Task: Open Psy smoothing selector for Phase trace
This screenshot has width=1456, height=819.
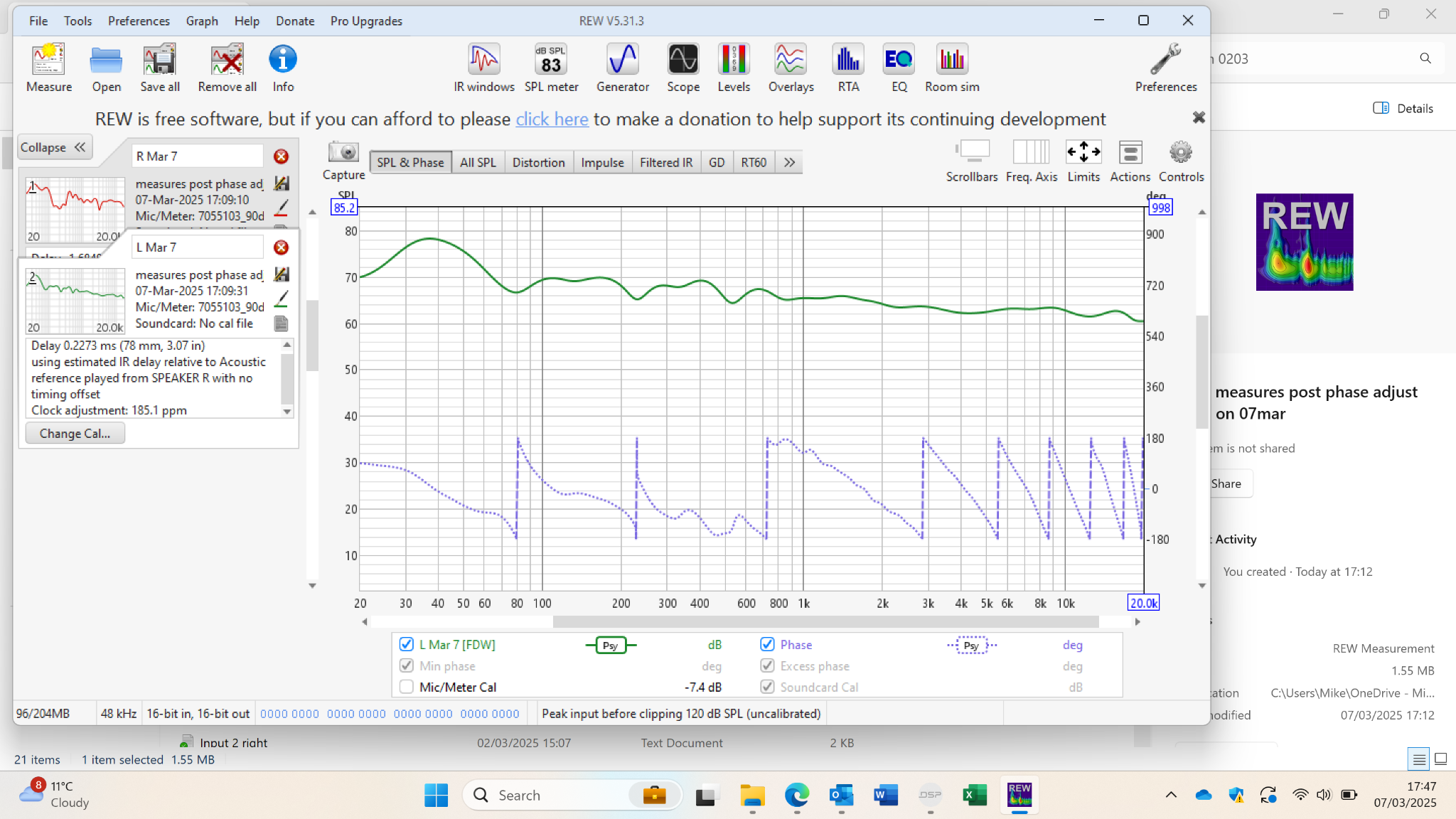Action: point(972,646)
